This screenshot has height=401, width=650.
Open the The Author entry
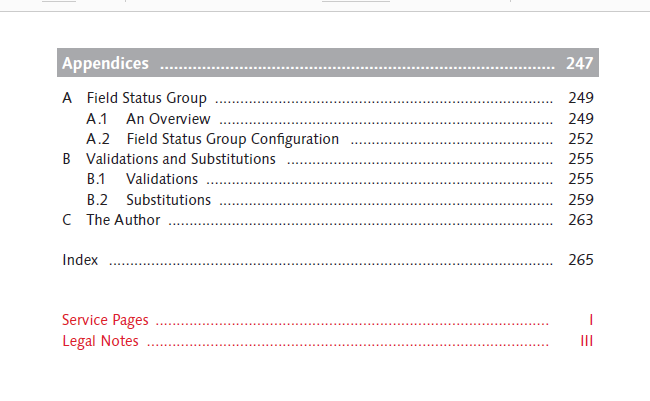pyautogui.click(x=123, y=220)
